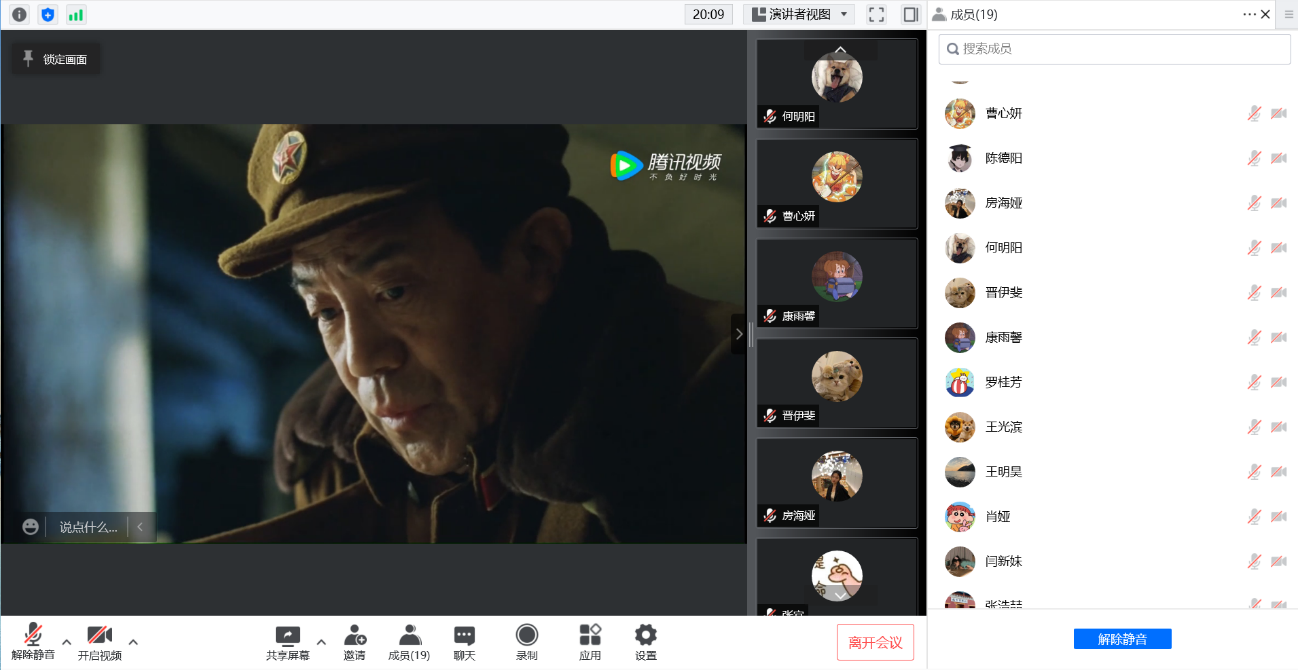Start 共享屏幕 screen sharing
This screenshot has width=1298, height=670.
(288, 641)
